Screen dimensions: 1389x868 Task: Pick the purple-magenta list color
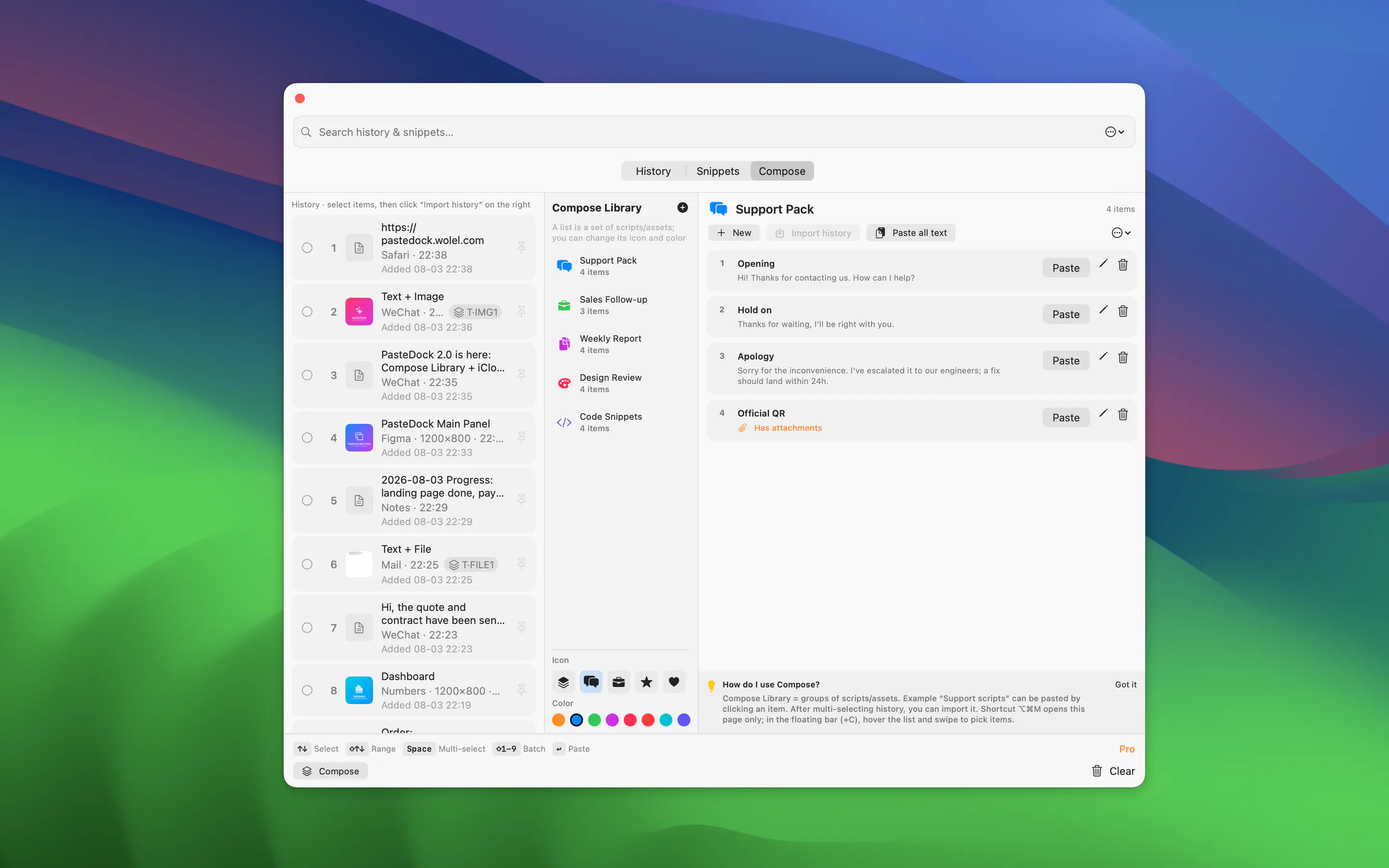pos(613,720)
